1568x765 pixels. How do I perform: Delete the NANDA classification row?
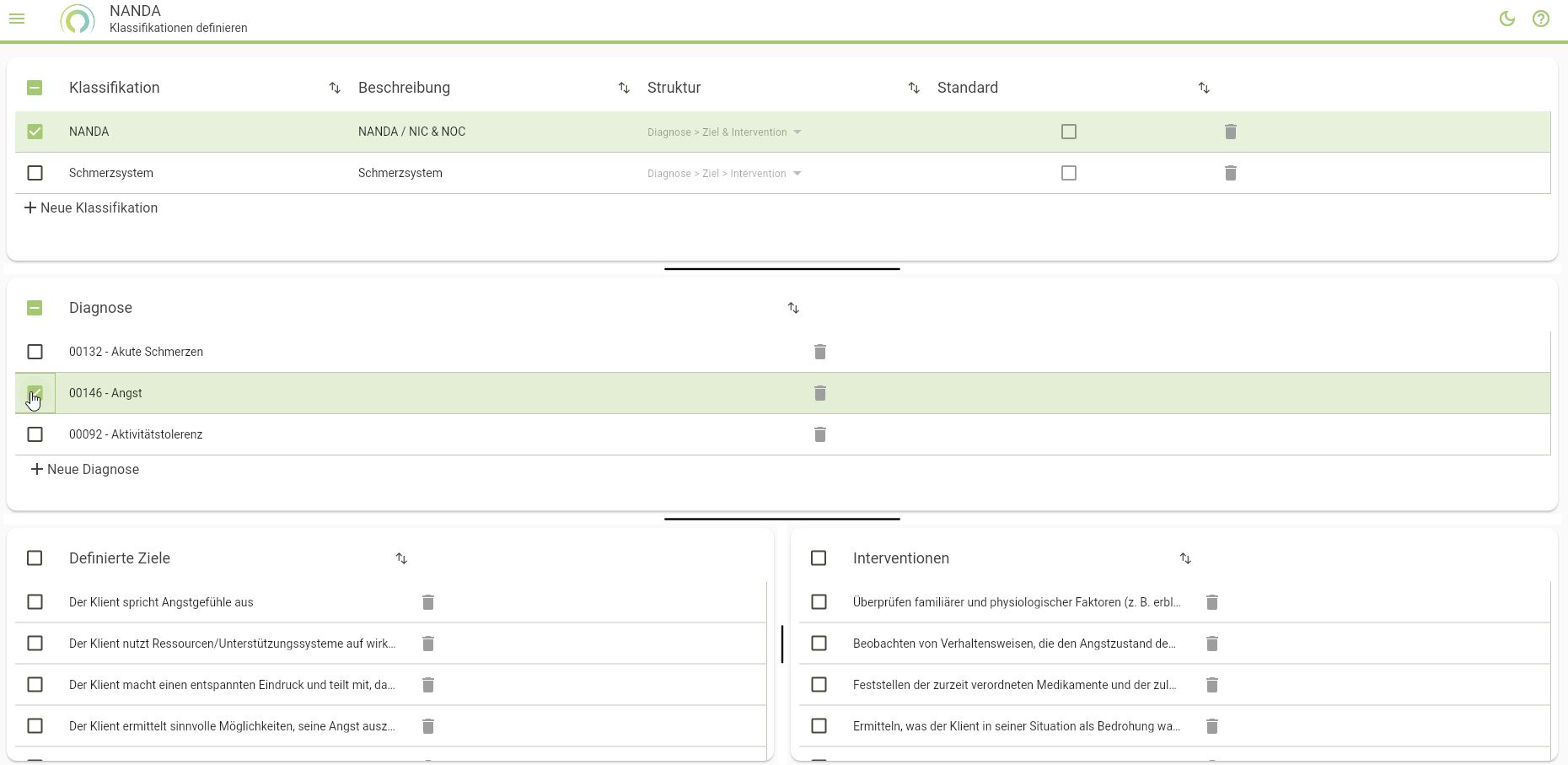pyautogui.click(x=1230, y=132)
